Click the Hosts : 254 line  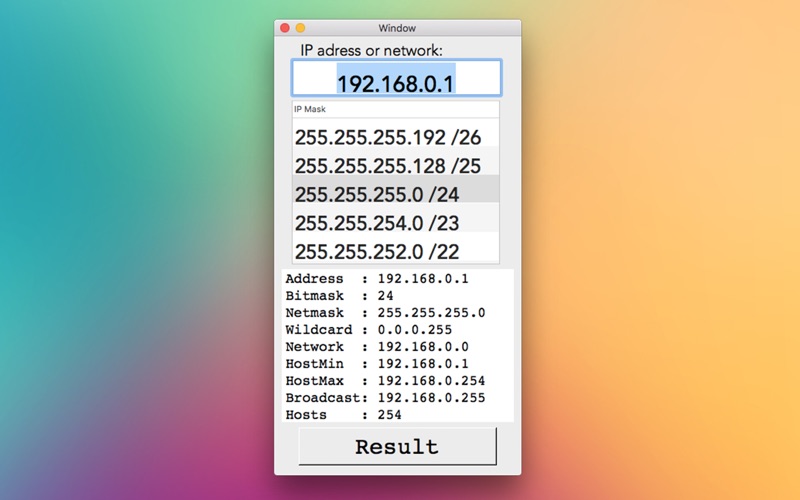coord(343,414)
